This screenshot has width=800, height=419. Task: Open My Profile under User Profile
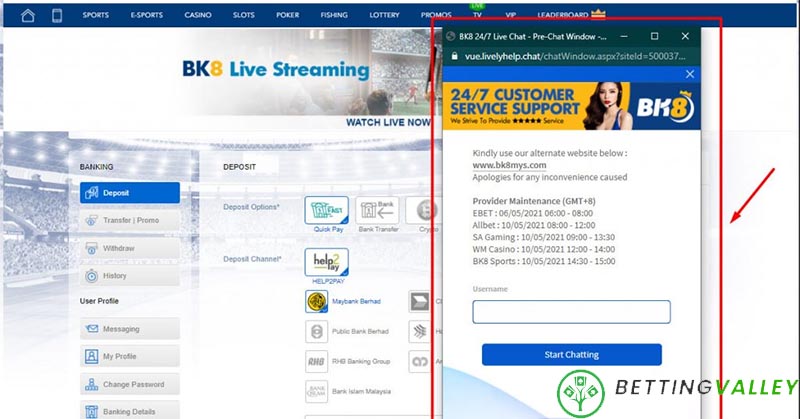(130, 356)
